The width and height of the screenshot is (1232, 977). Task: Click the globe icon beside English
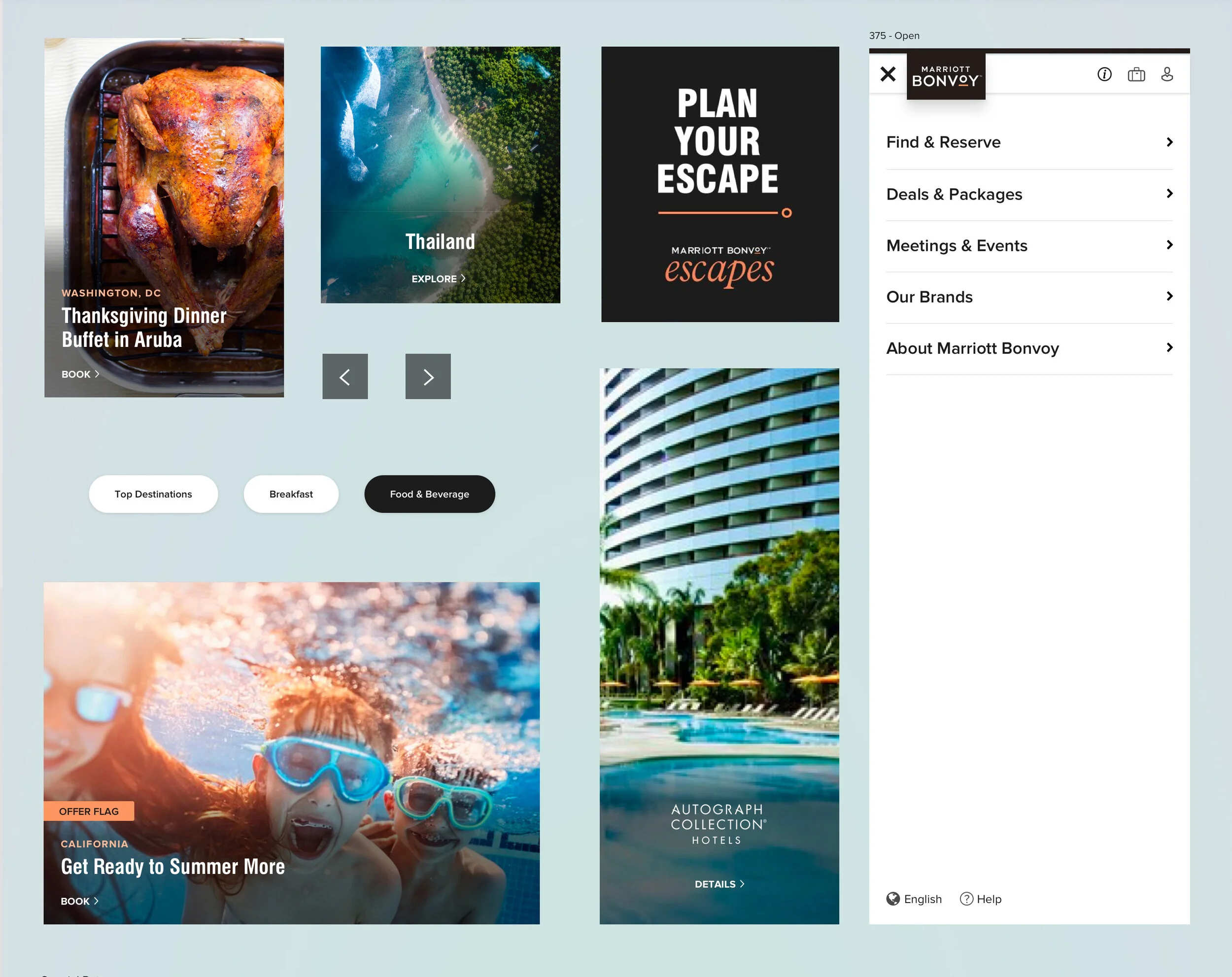[893, 899]
